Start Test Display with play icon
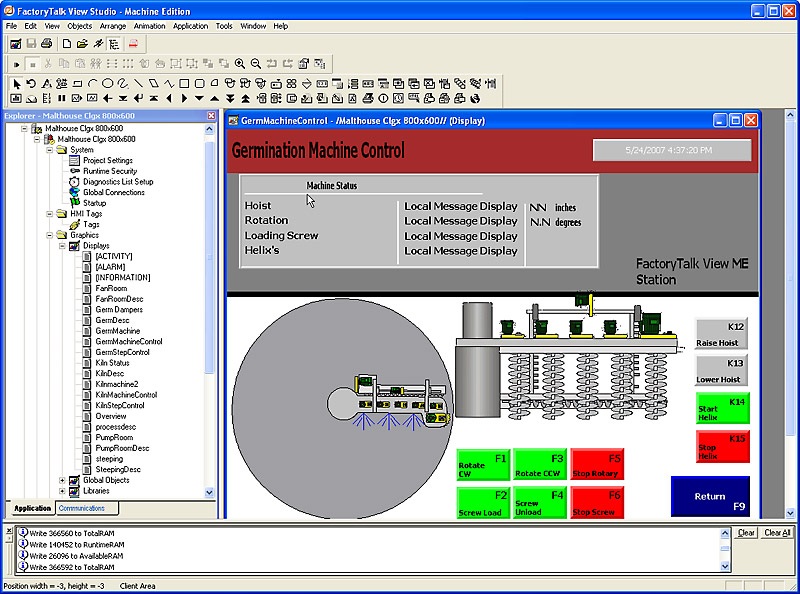Viewport: 800px width, 594px height. (x=17, y=63)
